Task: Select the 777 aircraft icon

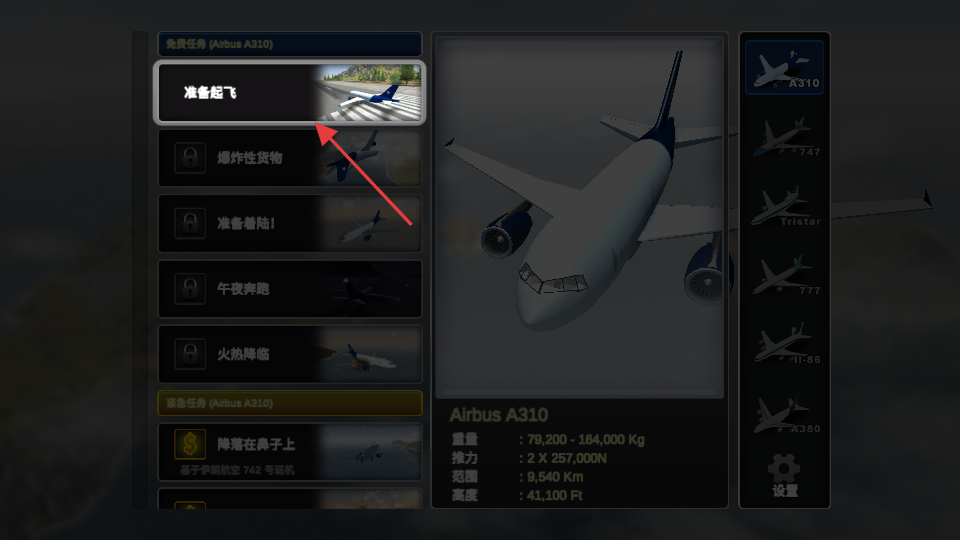Action: click(x=784, y=276)
